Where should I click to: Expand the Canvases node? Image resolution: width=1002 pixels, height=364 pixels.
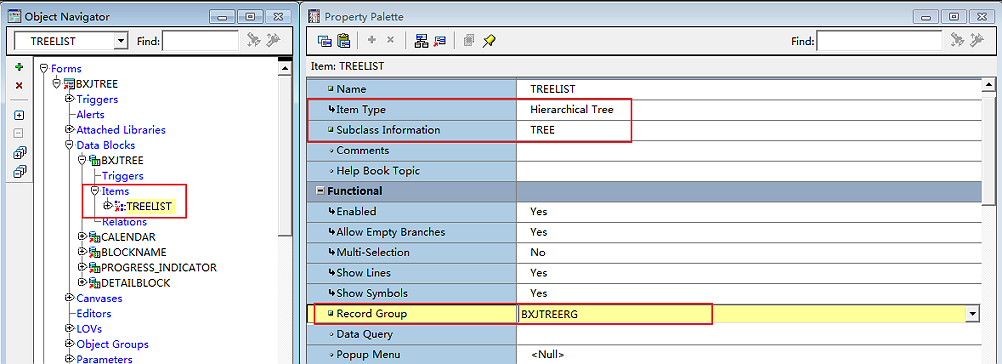(69, 298)
